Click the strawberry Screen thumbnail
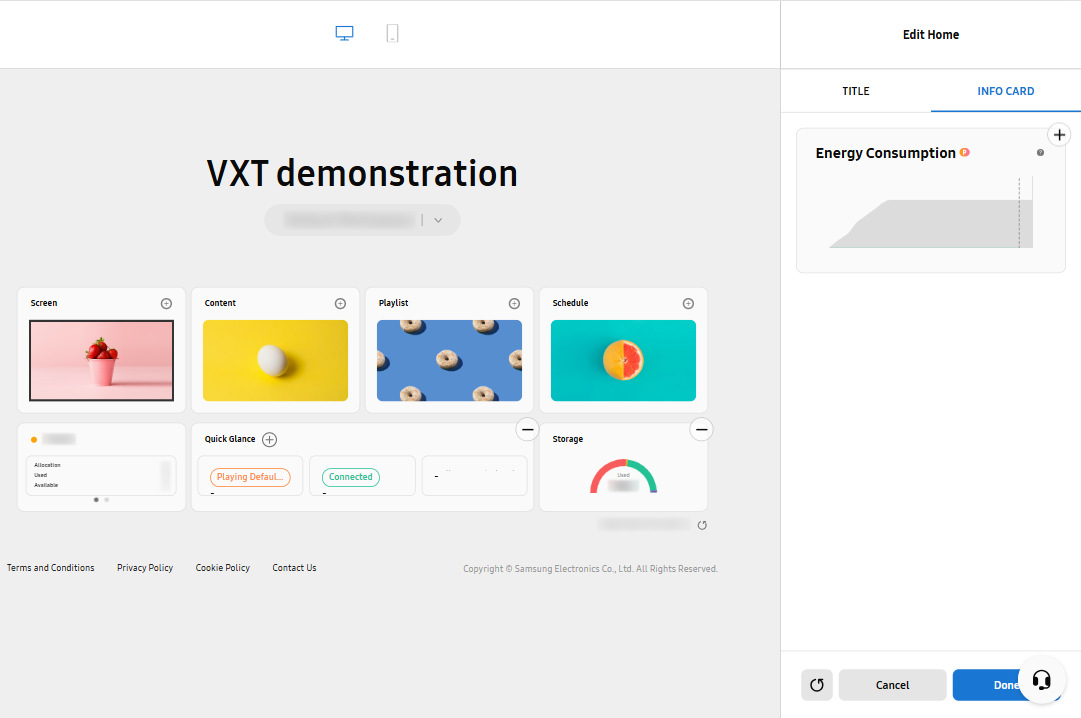The height and width of the screenshot is (718, 1081). tap(101, 360)
